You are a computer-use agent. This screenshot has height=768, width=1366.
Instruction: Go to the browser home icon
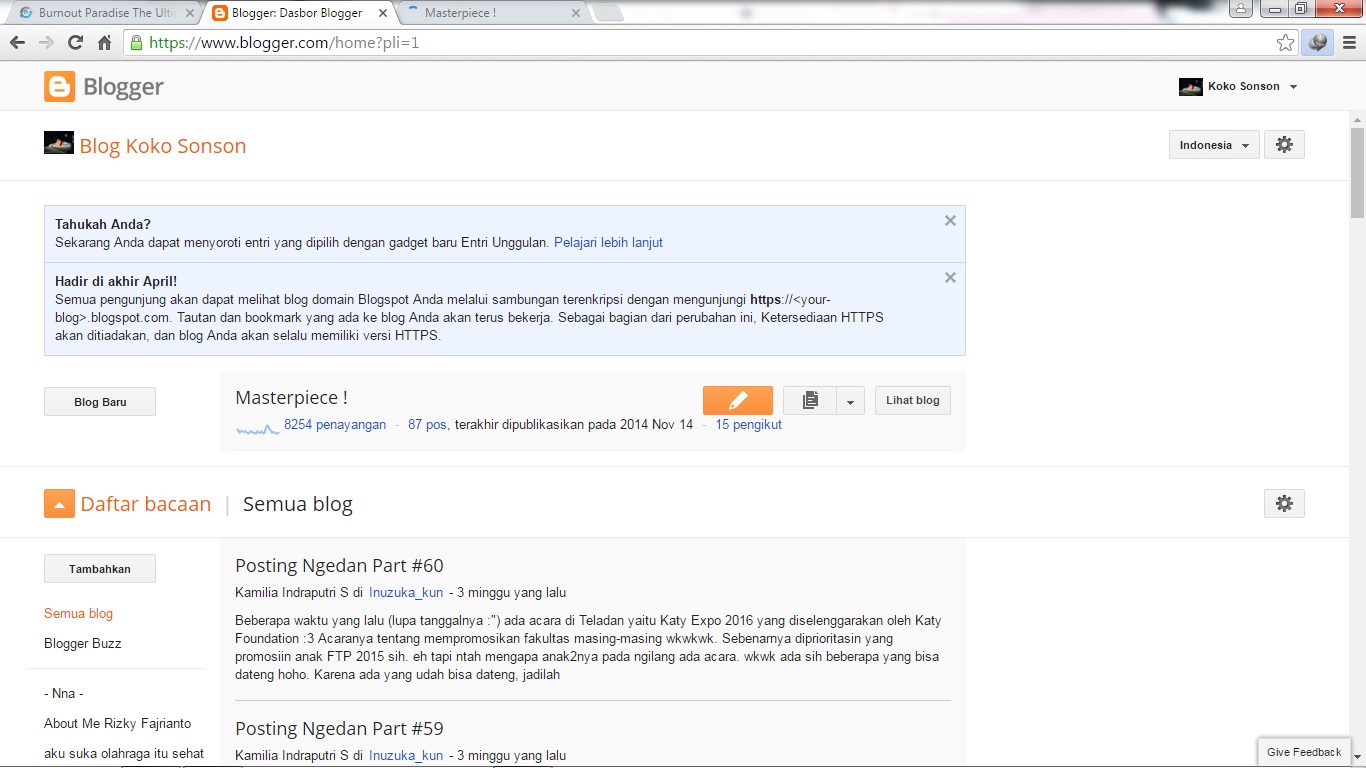point(104,43)
